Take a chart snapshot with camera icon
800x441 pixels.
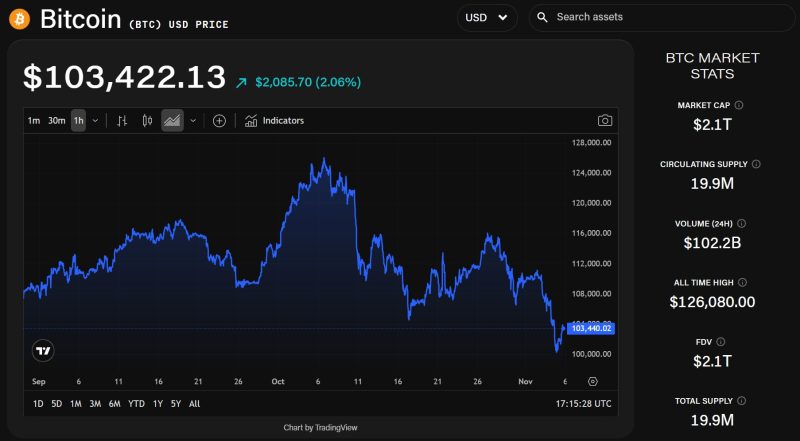605,121
